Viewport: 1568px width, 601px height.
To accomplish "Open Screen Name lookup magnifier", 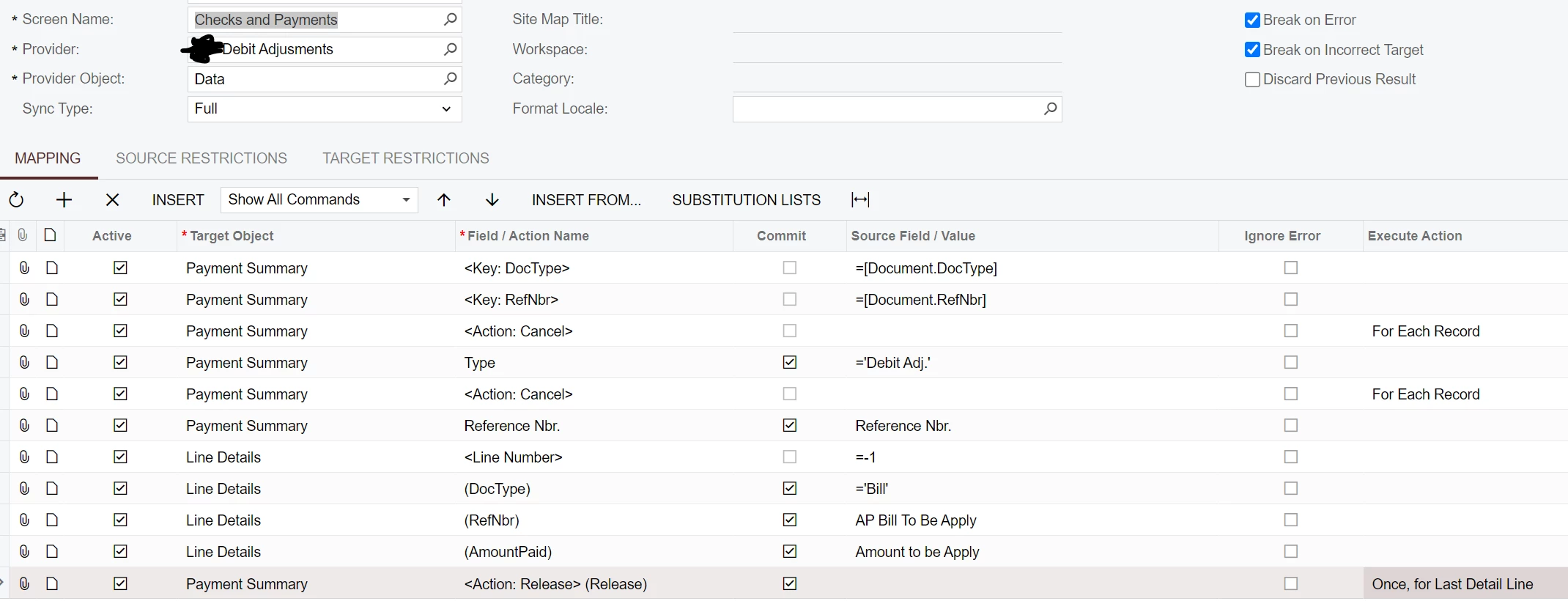I will point(451,20).
